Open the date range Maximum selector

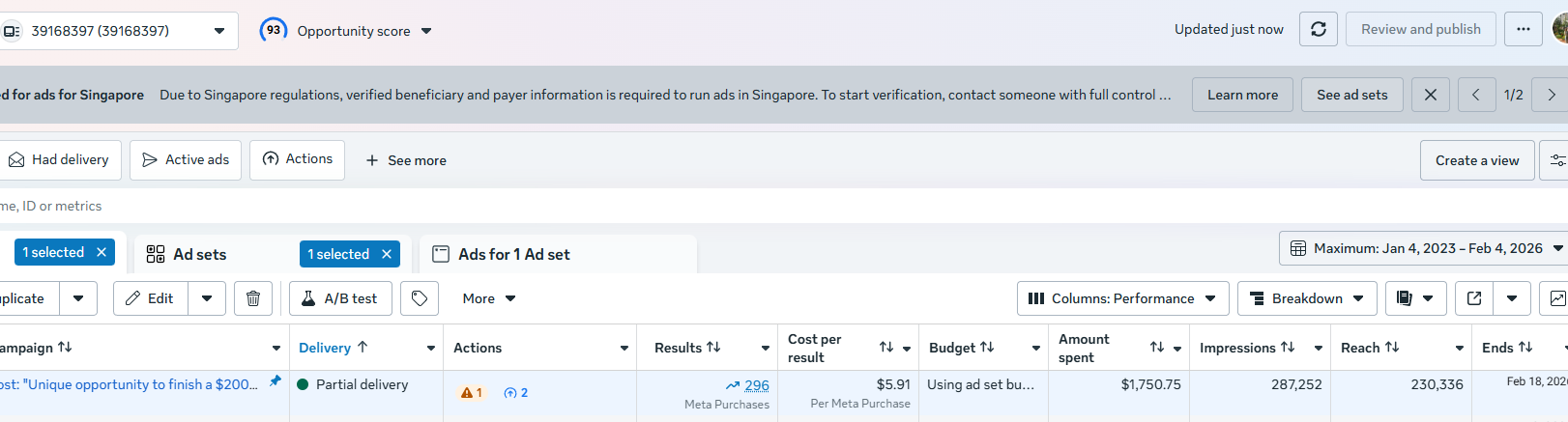(x=1424, y=248)
